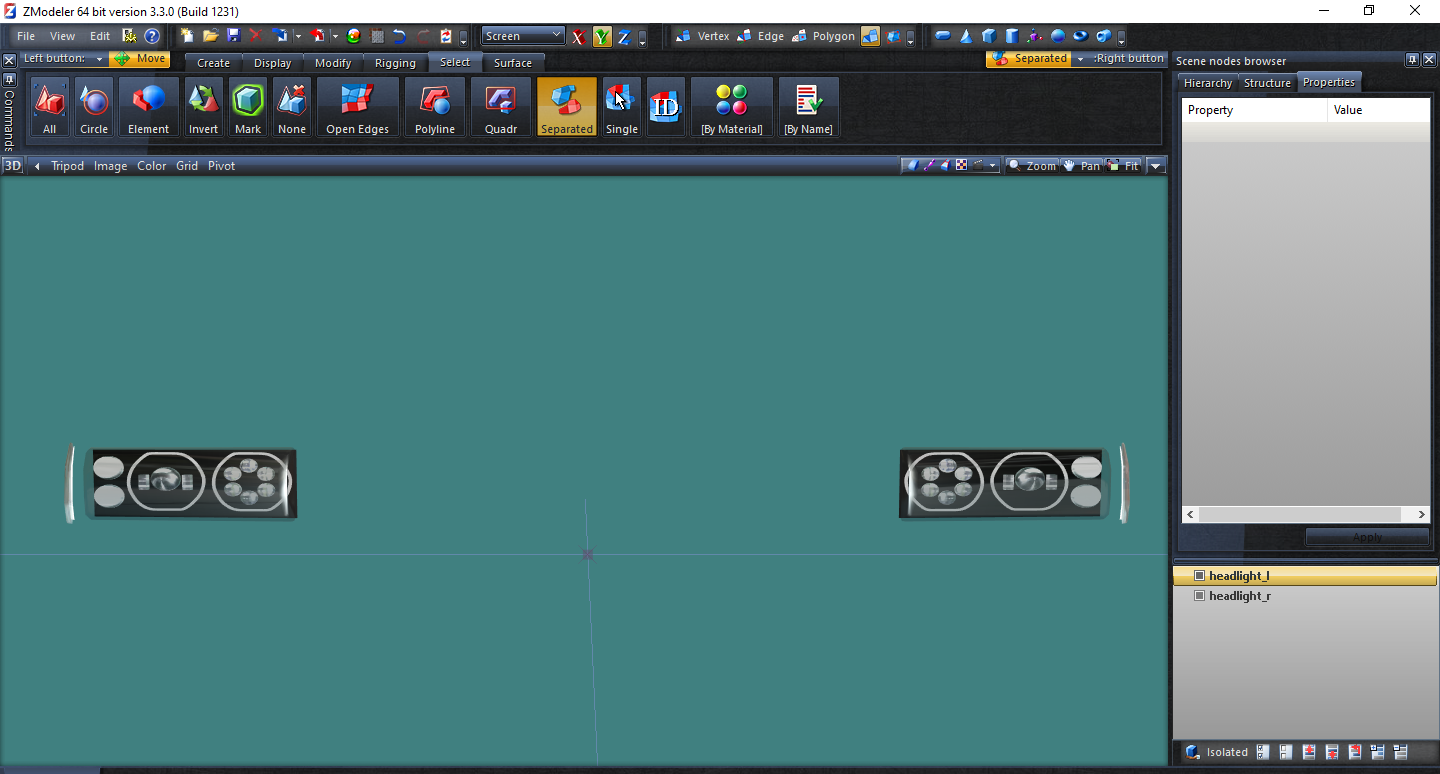
Task: Select the Circle selection tool
Action: [x=94, y=108]
